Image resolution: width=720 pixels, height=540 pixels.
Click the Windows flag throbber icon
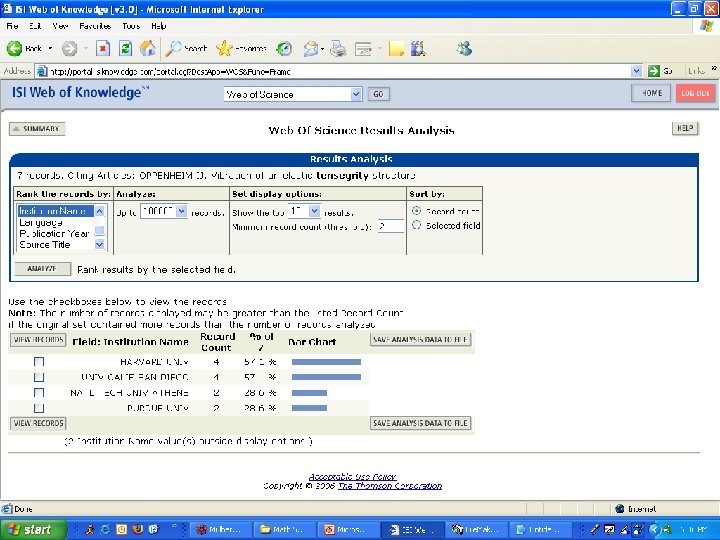[x=707, y=26]
